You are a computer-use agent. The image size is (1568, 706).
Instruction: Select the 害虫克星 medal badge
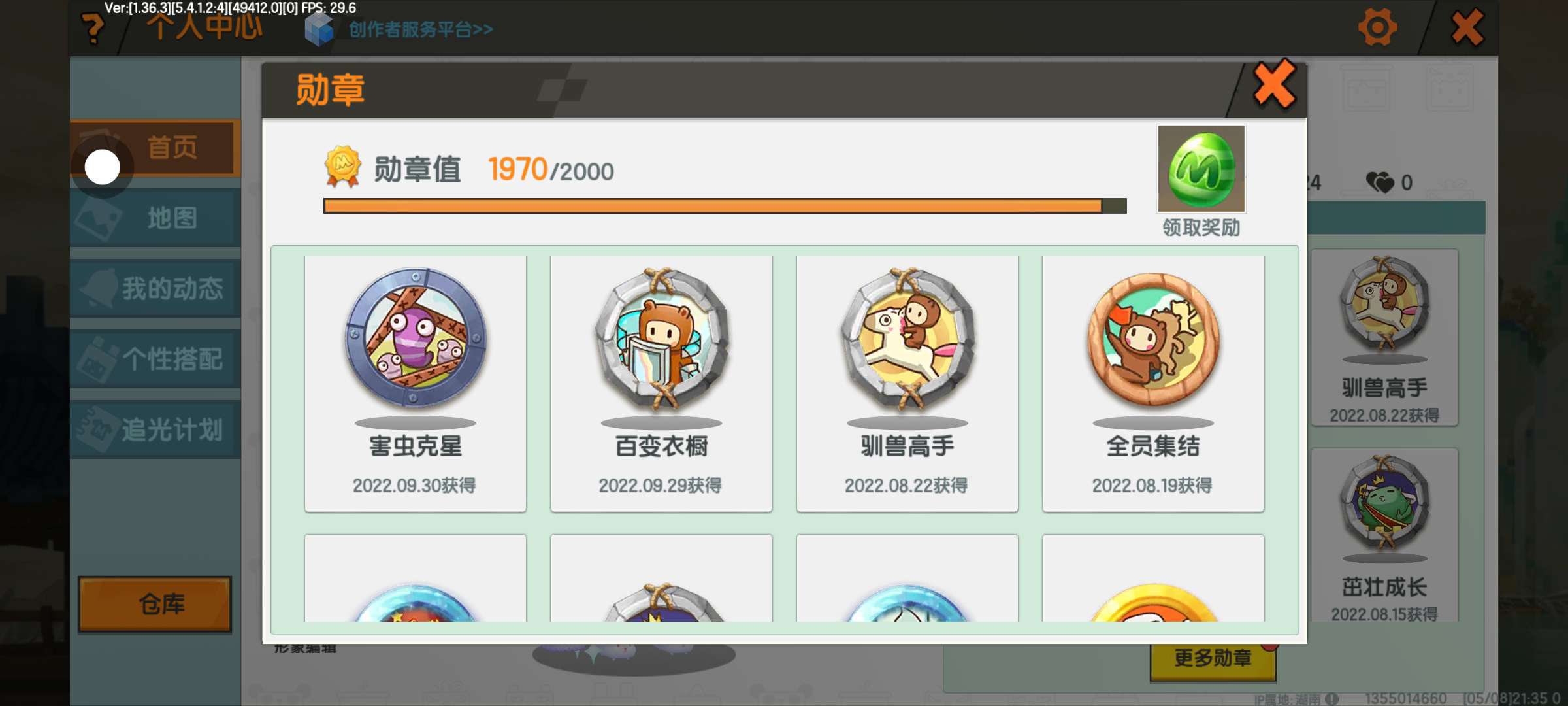[x=416, y=383]
